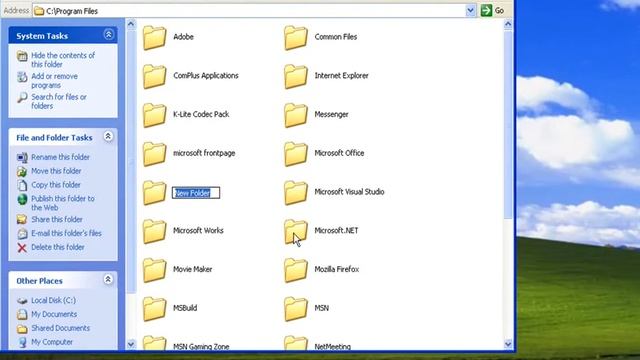Click the task pane scroll down arrow
640x360 pixels.
point(131,344)
